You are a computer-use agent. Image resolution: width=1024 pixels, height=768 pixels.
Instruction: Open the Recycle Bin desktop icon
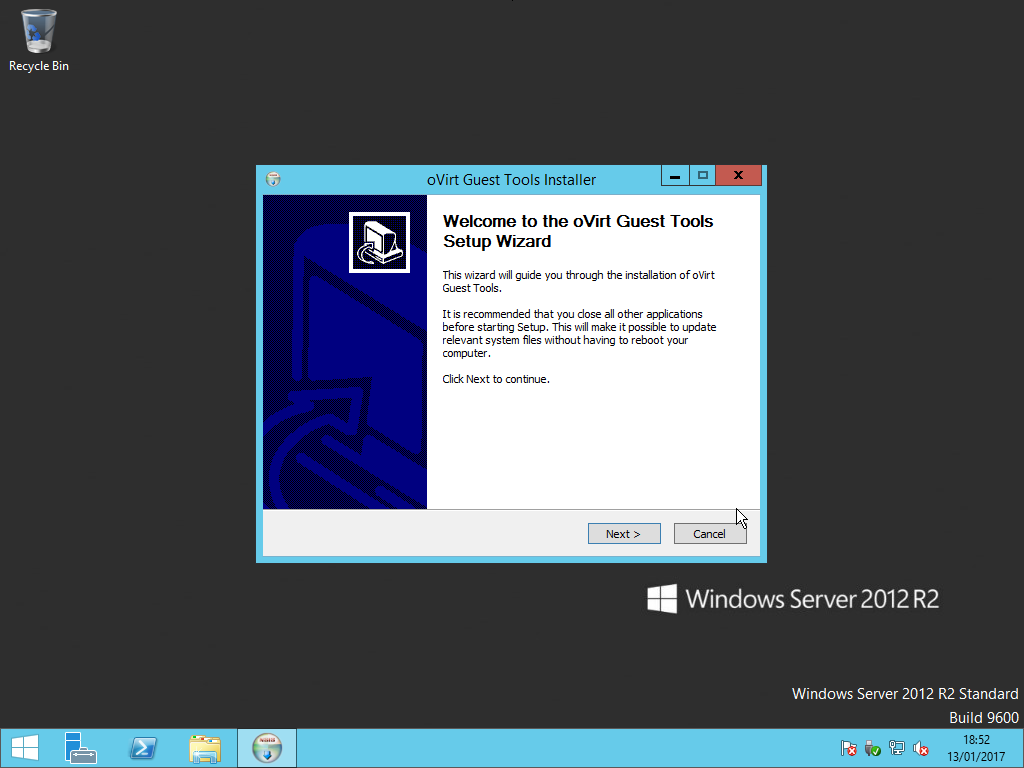39,40
